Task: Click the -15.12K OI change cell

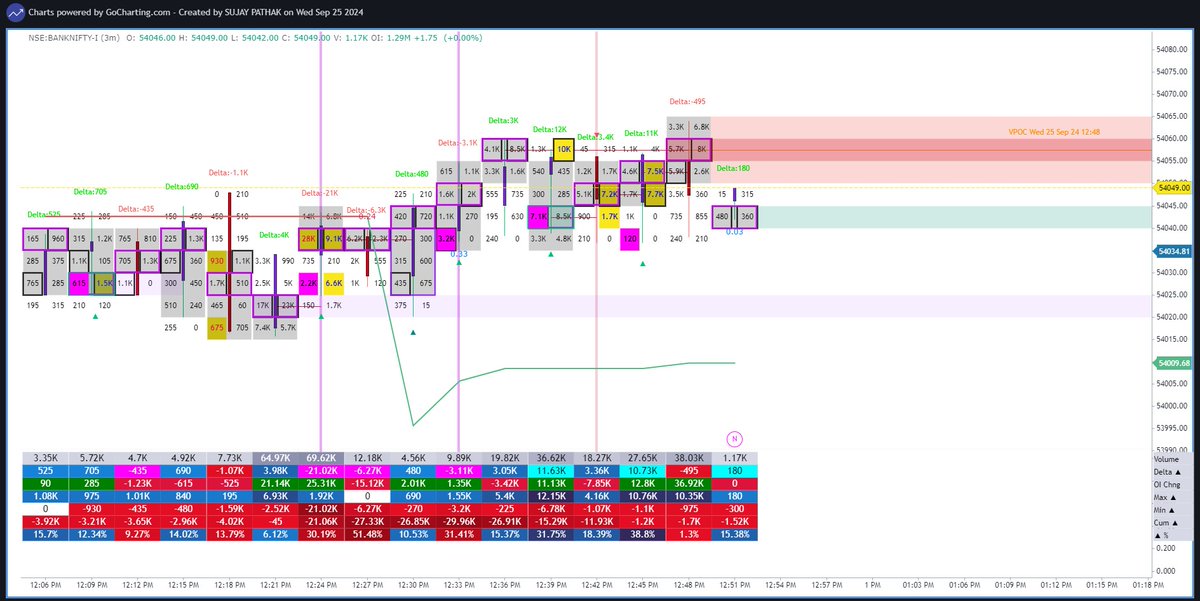Action: (365, 485)
